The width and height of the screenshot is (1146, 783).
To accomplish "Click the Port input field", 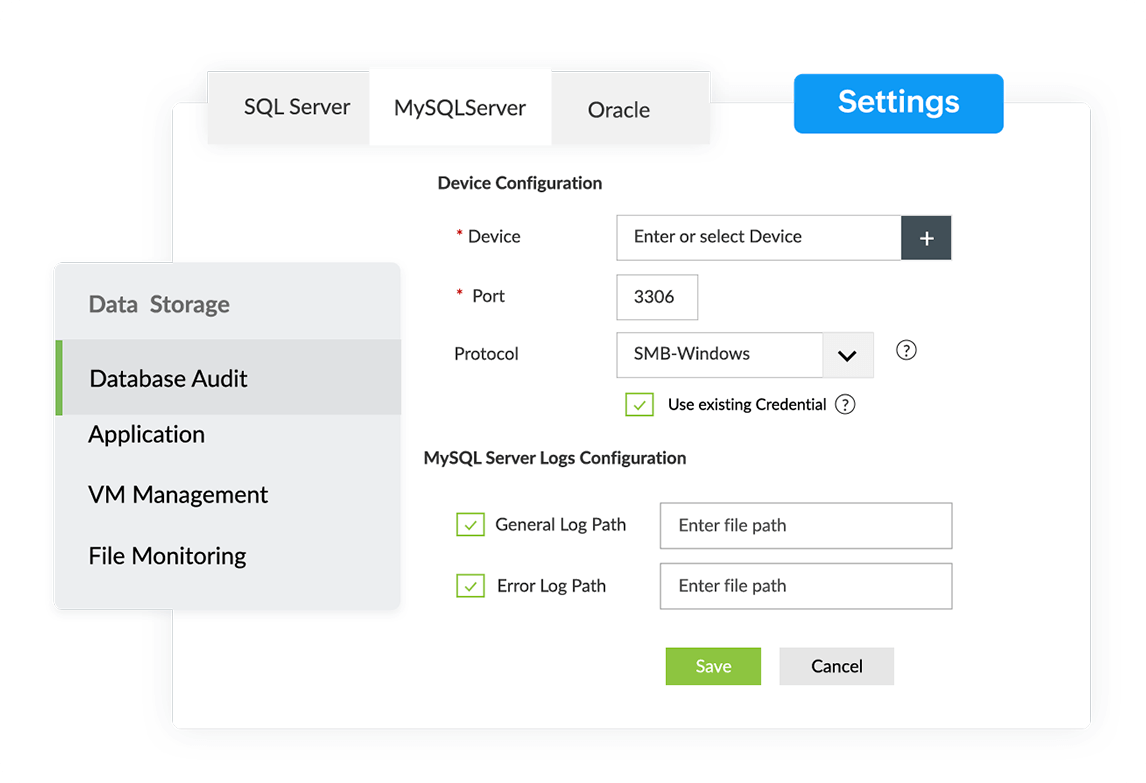I will coord(656,298).
